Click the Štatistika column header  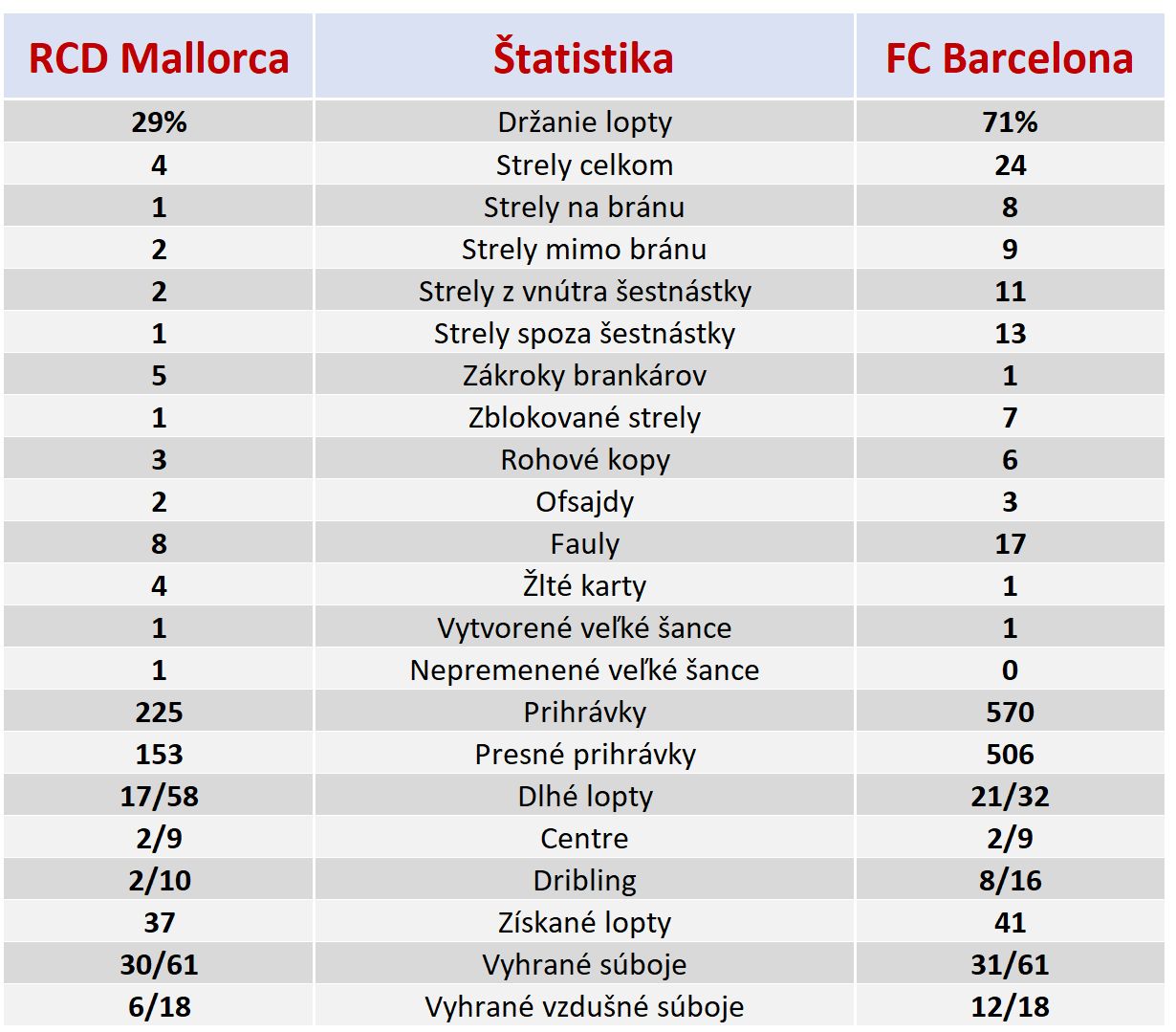tap(584, 57)
